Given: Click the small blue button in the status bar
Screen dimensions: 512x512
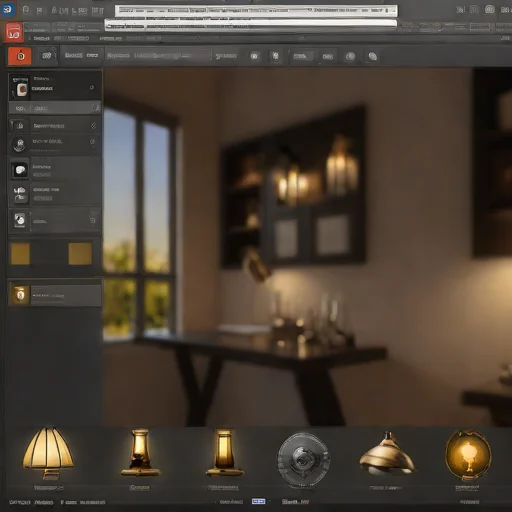Looking at the screenshot, I should coord(259,501).
